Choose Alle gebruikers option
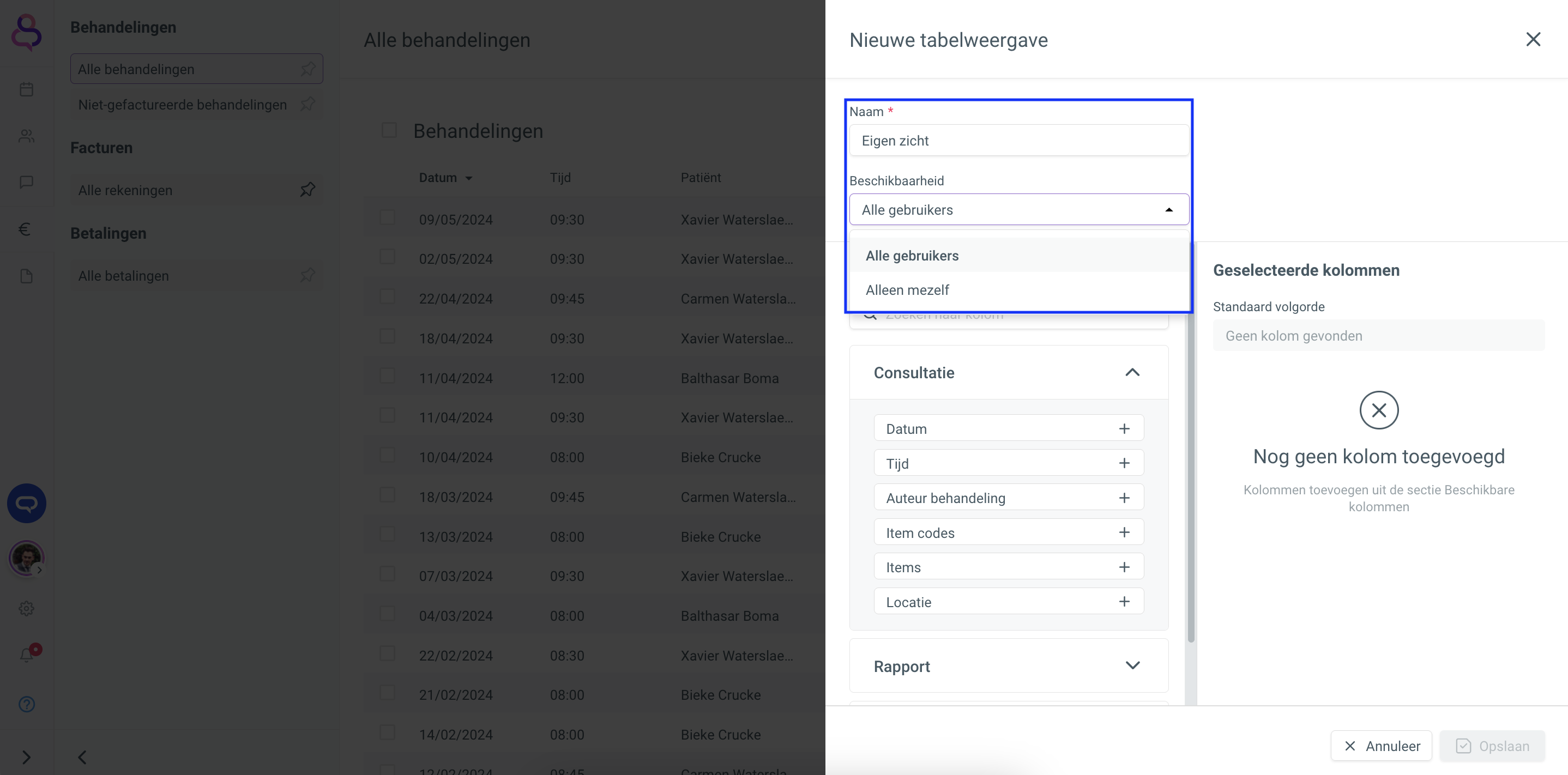 pyautogui.click(x=1019, y=256)
